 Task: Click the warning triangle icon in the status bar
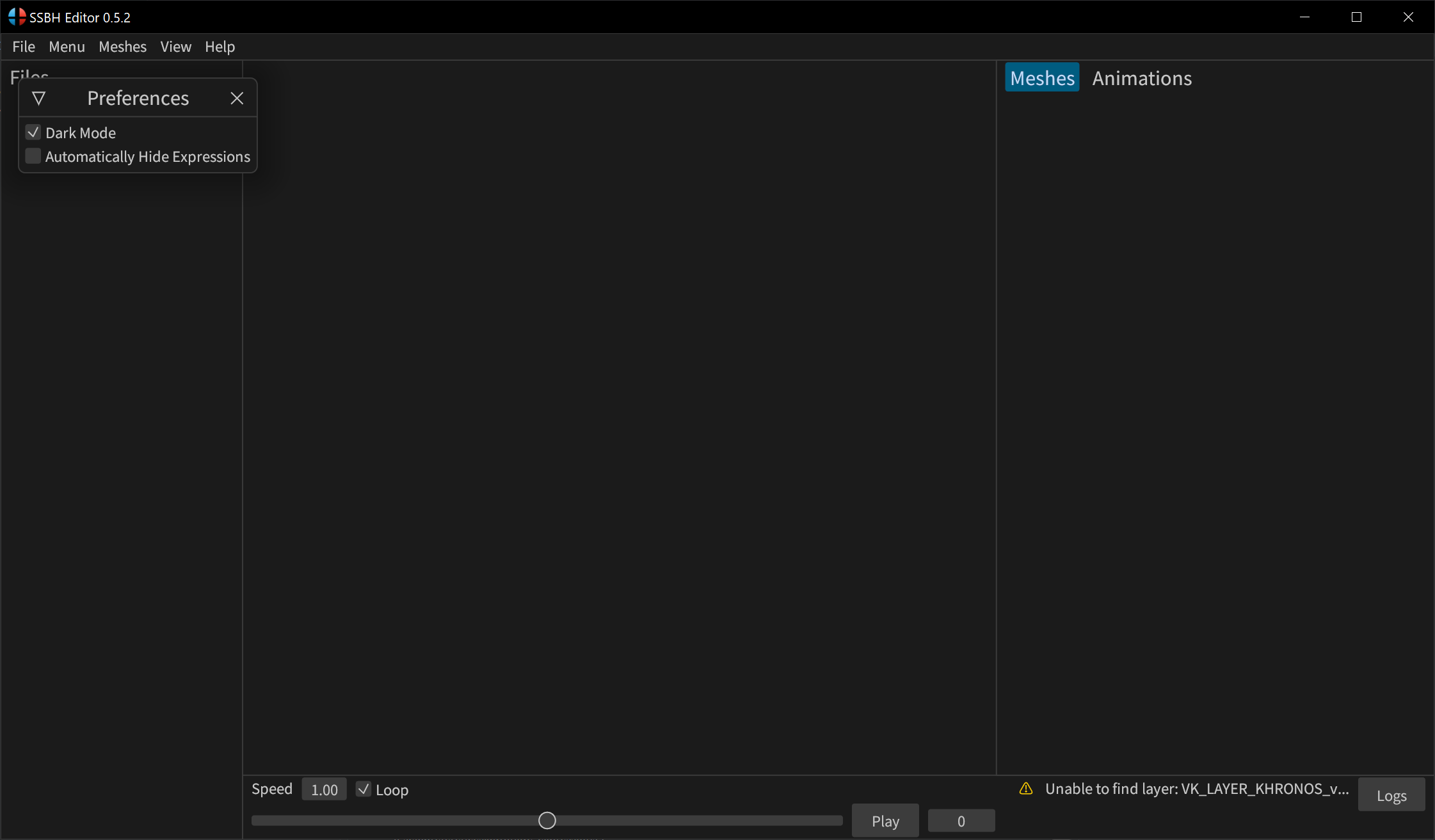1025,789
